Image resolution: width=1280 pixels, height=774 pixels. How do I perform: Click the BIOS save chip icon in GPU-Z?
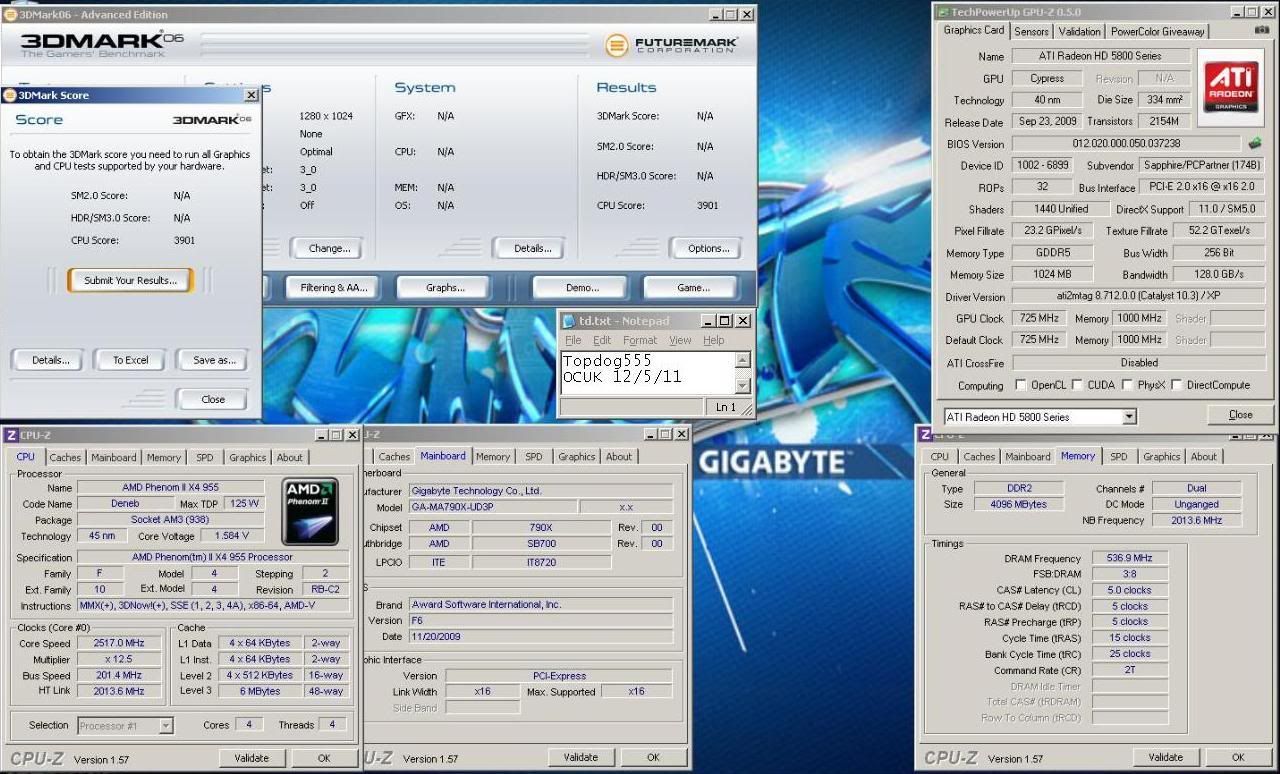[x=1255, y=144]
